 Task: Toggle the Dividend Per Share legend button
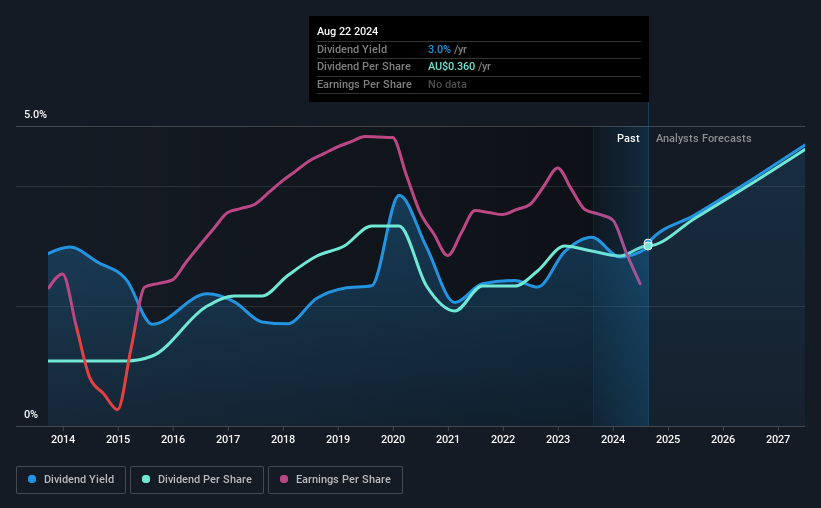(197, 480)
